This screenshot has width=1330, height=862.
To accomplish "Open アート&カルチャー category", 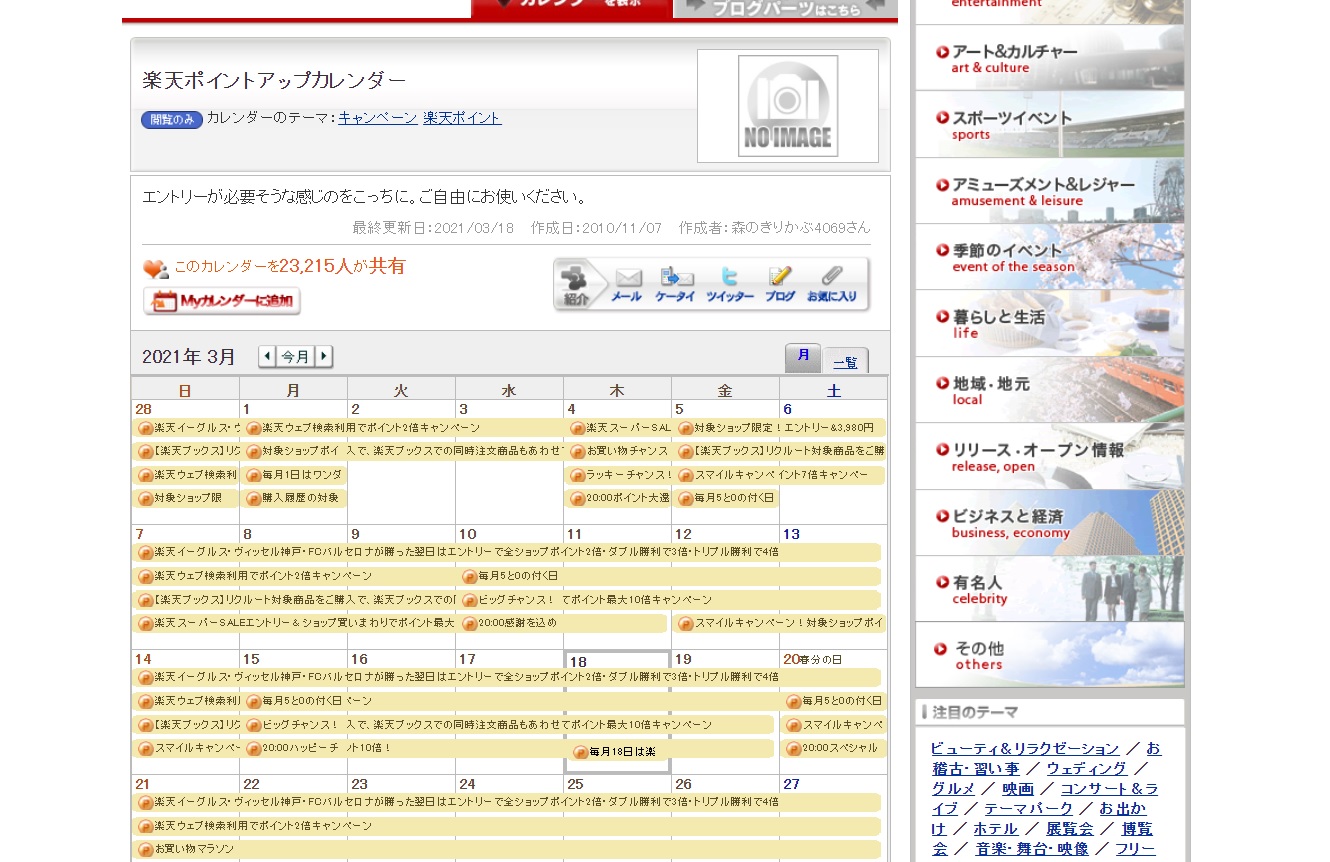I will pos(1049,59).
